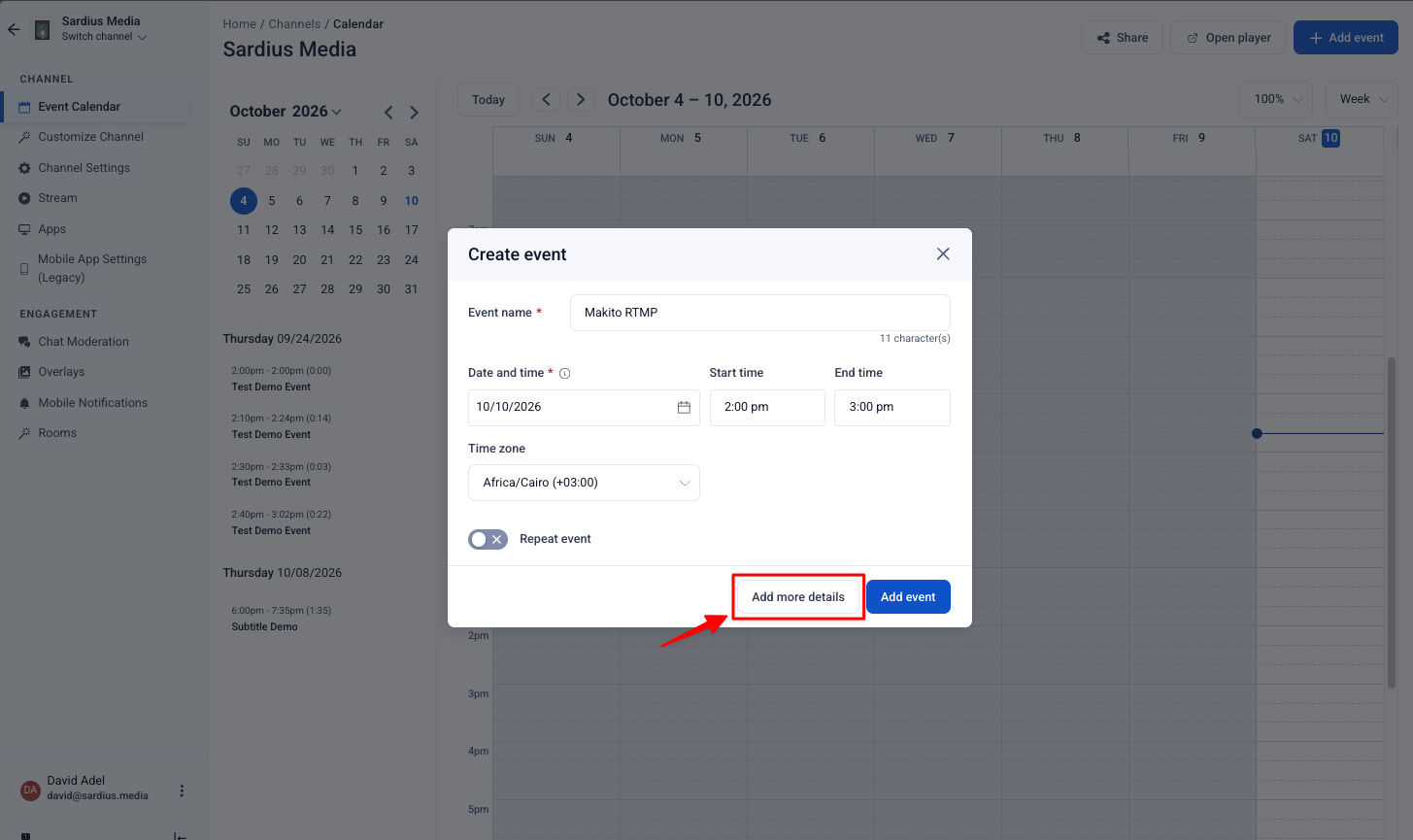Click the dialog's Add event button
This screenshot has width=1413, height=840.
pyautogui.click(x=908, y=597)
